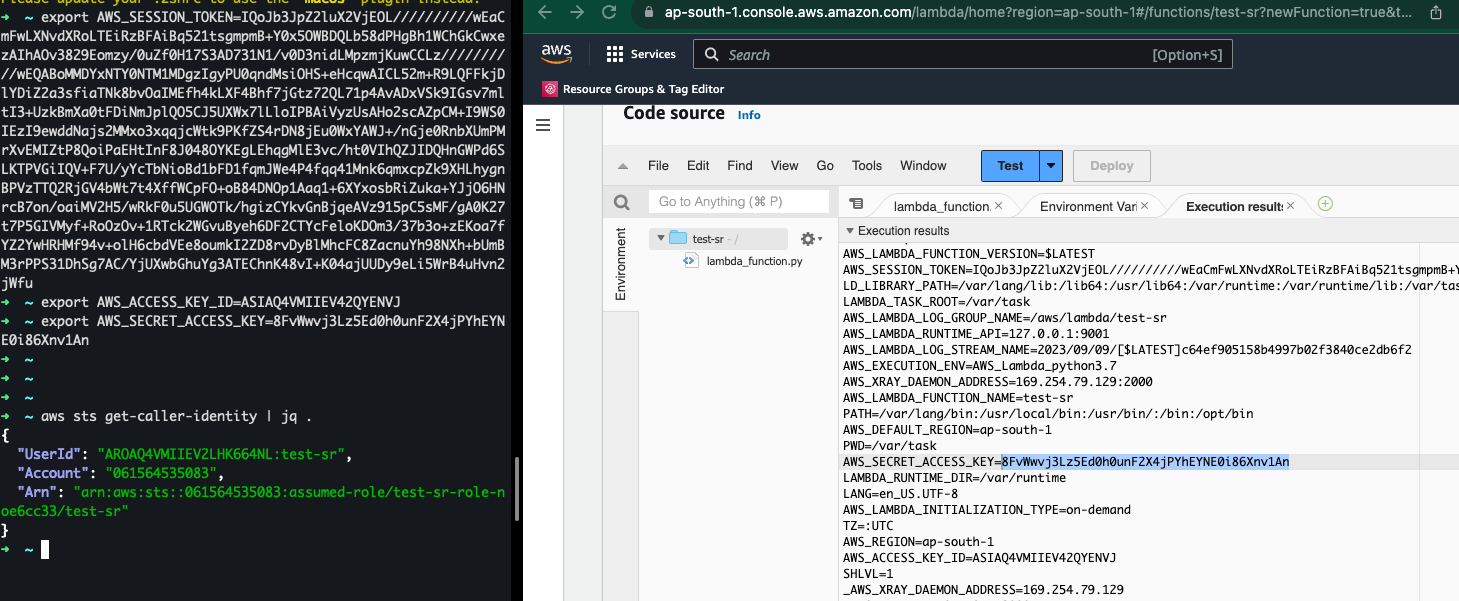Open the View menu
1459x601 pixels.
click(x=785, y=166)
